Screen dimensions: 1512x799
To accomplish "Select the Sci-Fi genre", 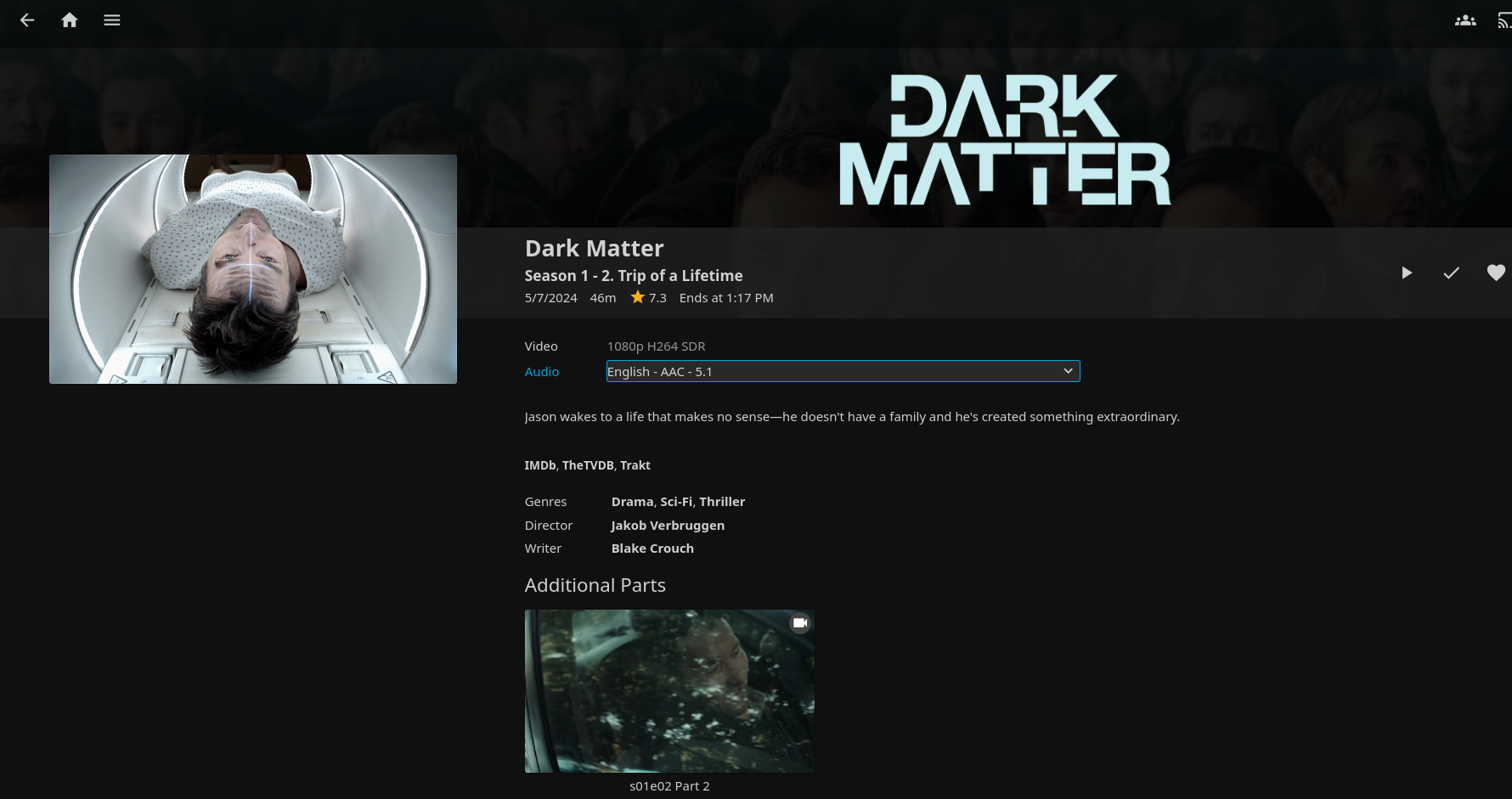I will tap(676, 502).
